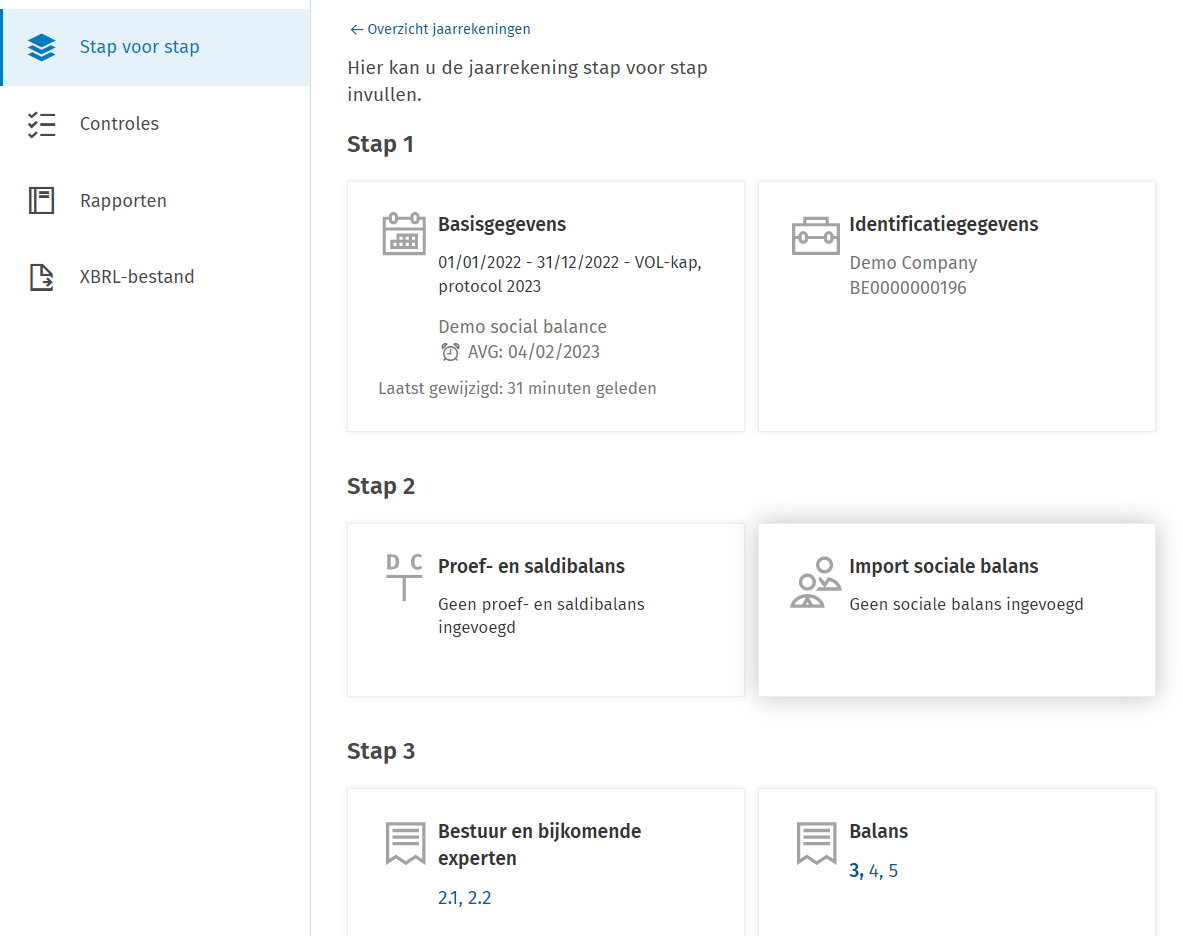Click the people icon on Import sociale balans
This screenshot has height=936, width=1183.
tap(815, 582)
